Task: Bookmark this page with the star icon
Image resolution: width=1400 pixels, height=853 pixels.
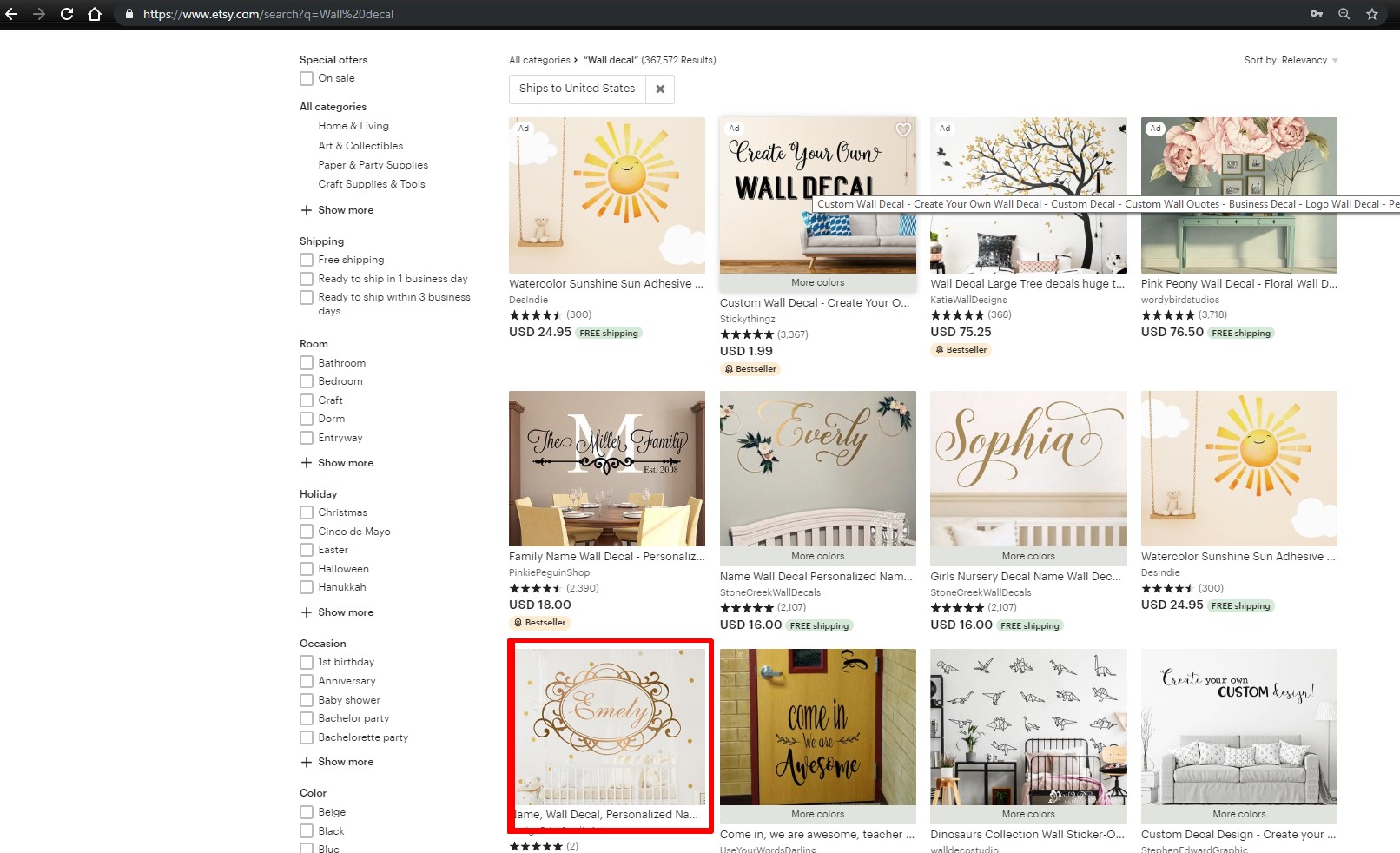Action: point(1372,14)
